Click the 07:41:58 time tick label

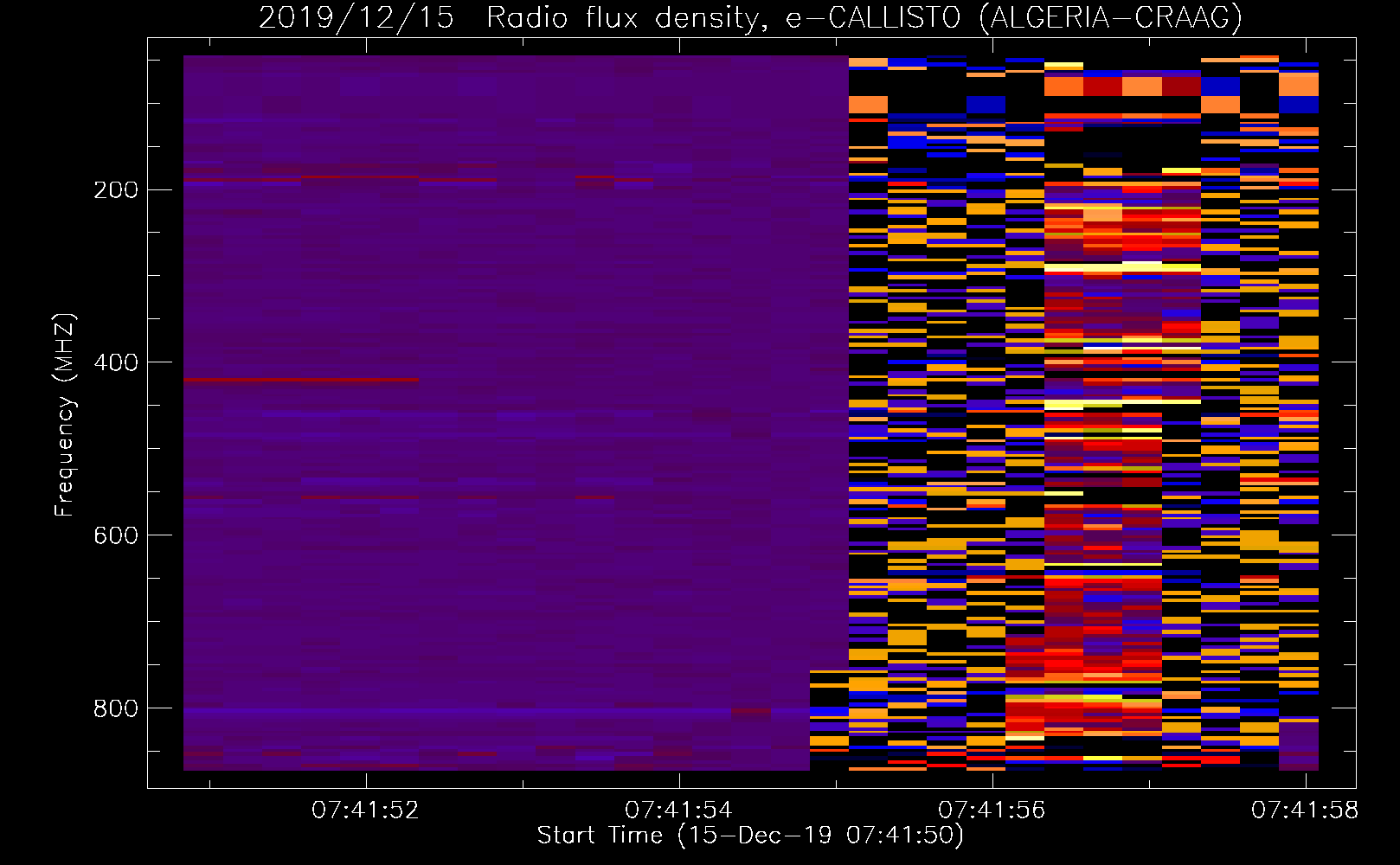(x=1305, y=811)
